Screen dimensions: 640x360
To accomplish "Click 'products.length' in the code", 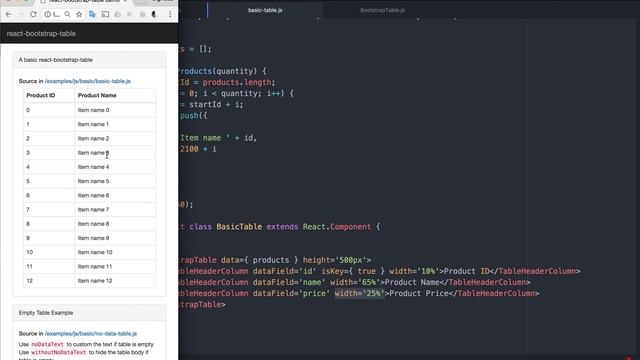I will [237, 82].
